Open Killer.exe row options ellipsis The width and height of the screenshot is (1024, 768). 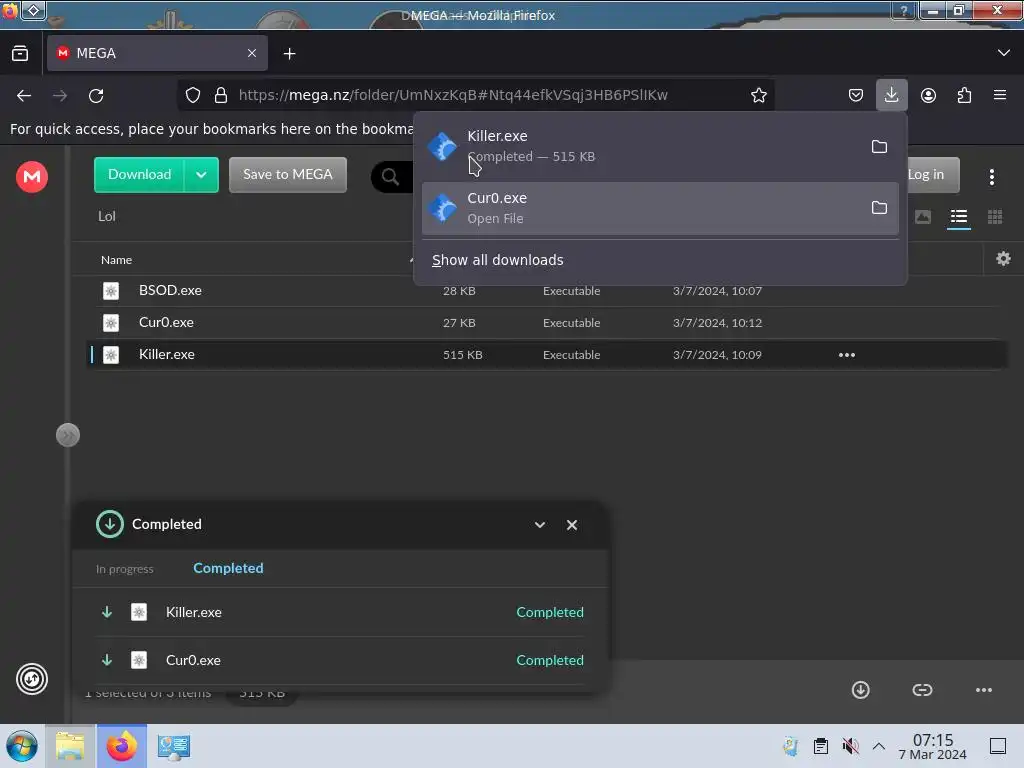(846, 355)
